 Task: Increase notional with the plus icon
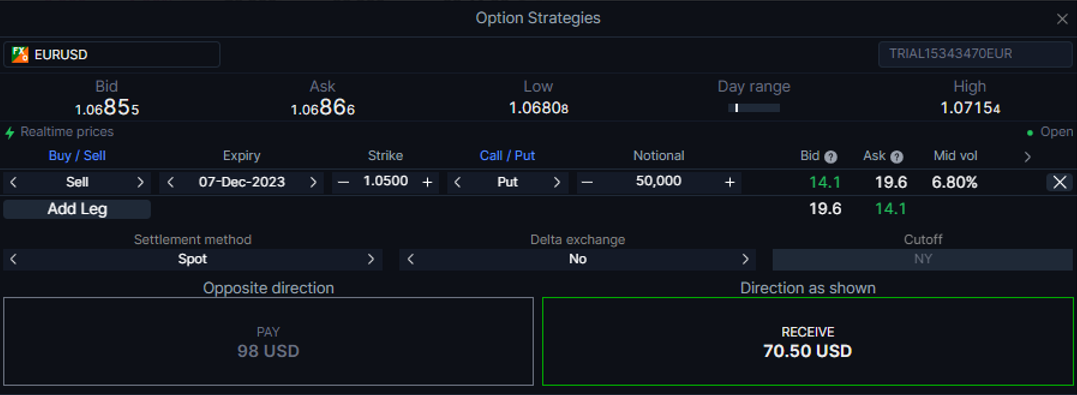point(729,182)
